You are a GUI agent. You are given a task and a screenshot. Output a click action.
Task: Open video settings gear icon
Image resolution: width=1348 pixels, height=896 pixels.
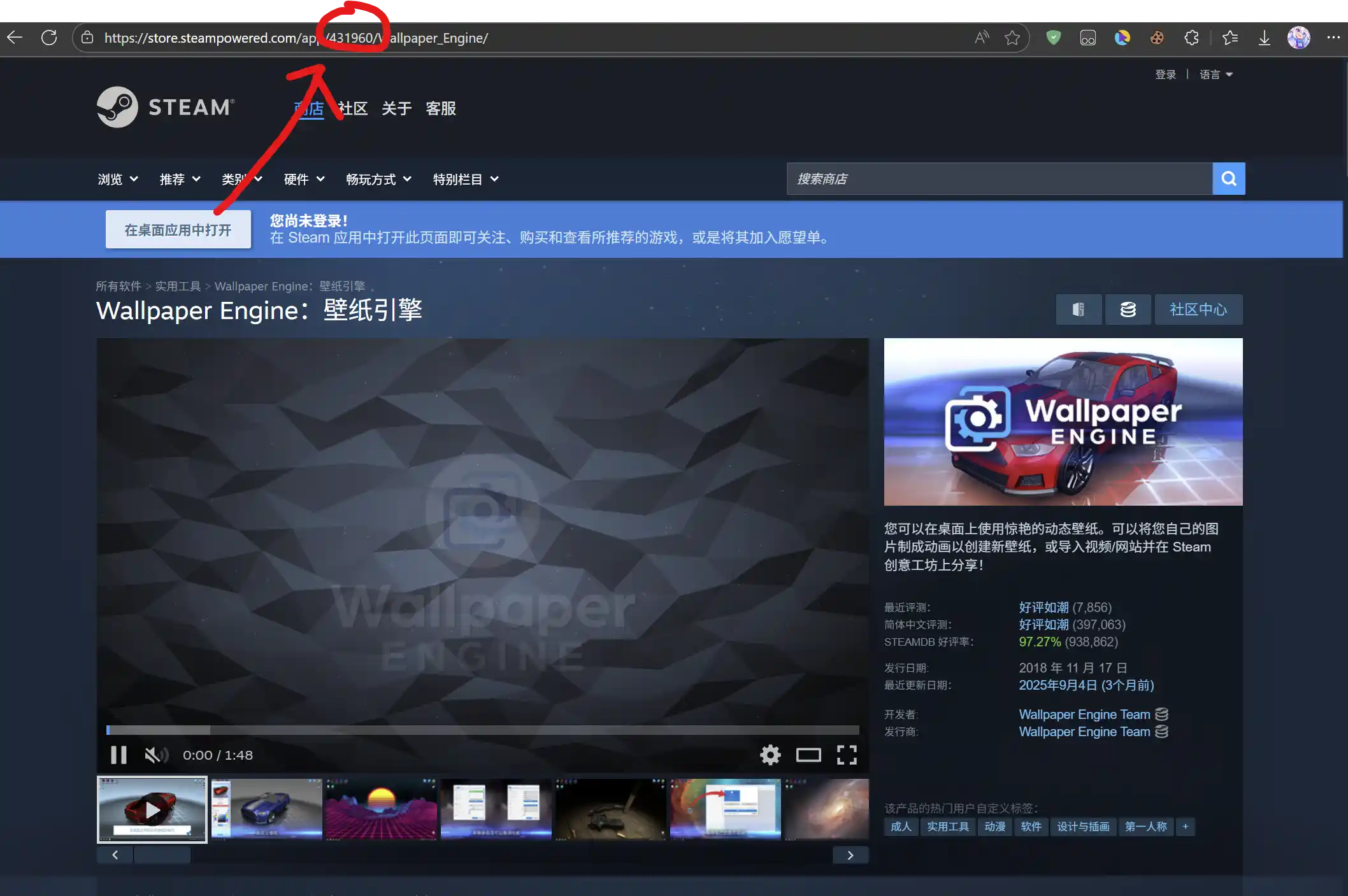click(x=770, y=755)
